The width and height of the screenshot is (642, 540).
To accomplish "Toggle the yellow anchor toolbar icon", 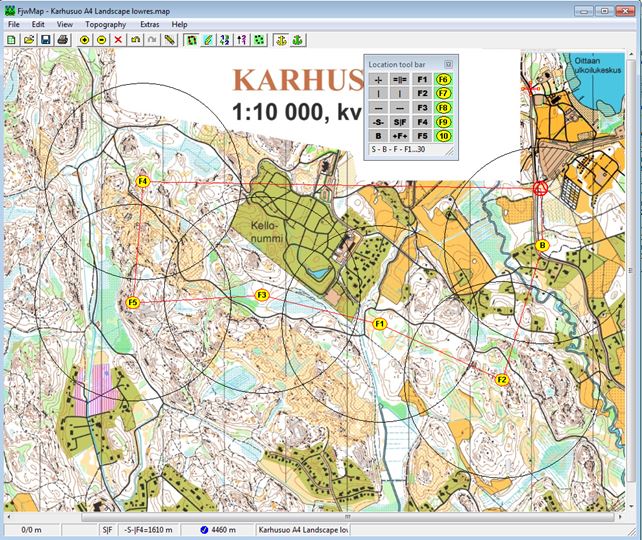I will [x=281, y=40].
